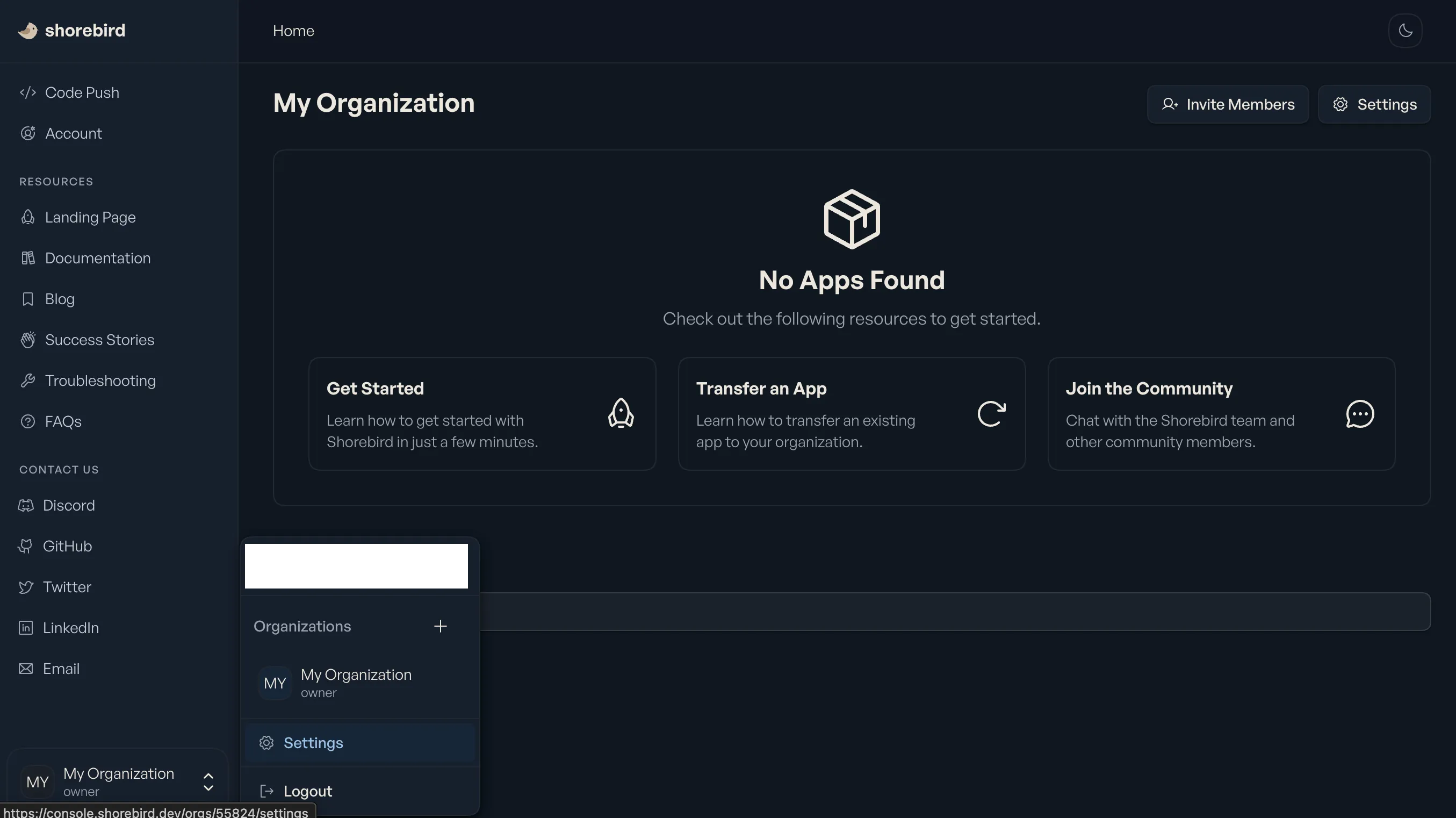Click the Blog bookmark icon
The height and width of the screenshot is (818, 1456).
tap(28, 299)
